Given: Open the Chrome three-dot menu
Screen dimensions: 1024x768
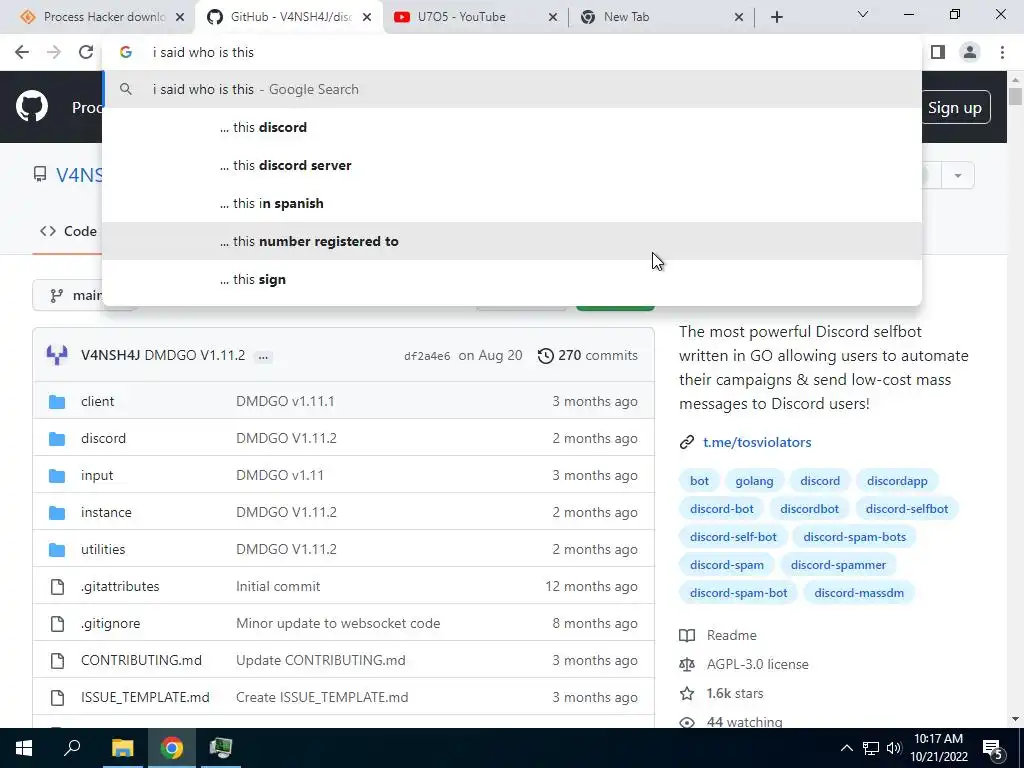Looking at the screenshot, I should pyautogui.click(x=1002, y=52).
